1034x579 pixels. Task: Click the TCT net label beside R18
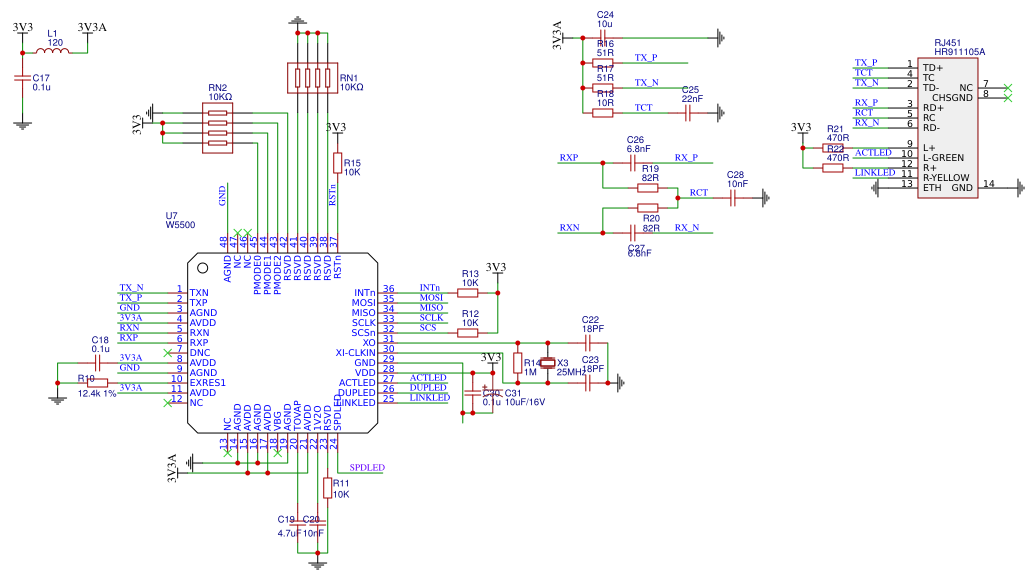[643, 107]
